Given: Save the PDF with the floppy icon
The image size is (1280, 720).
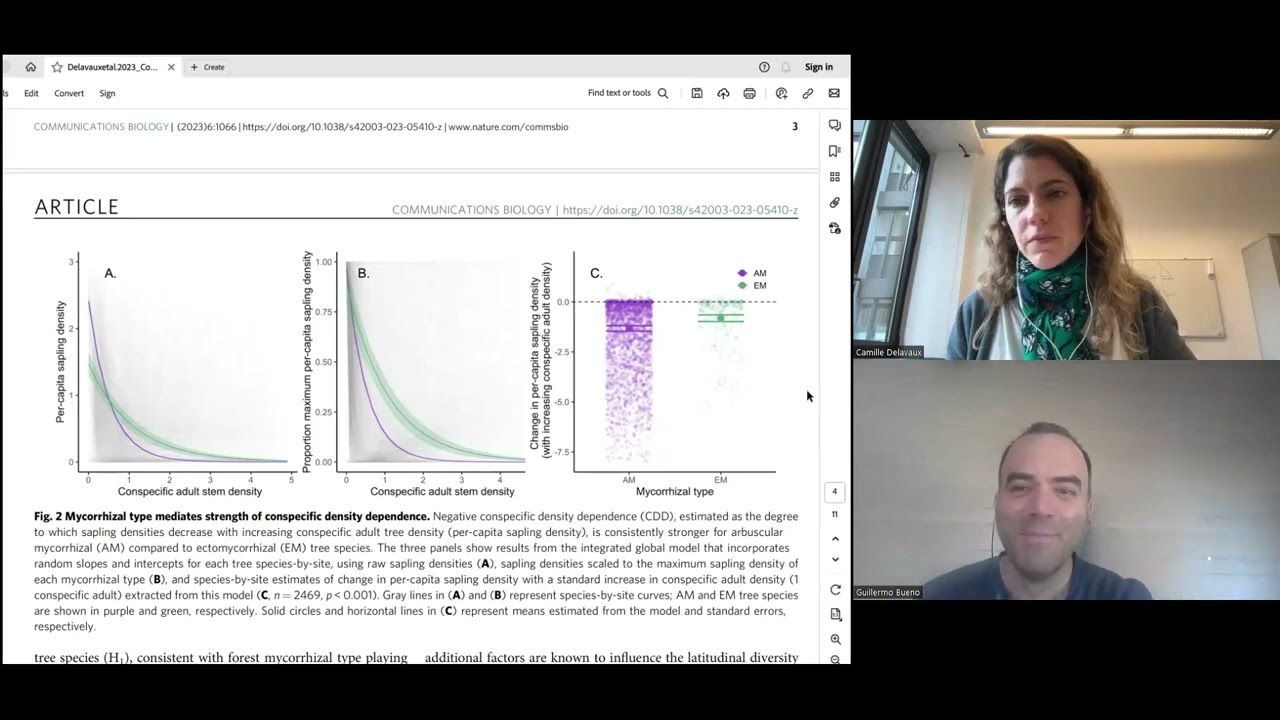Looking at the screenshot, I should (697, 93).
